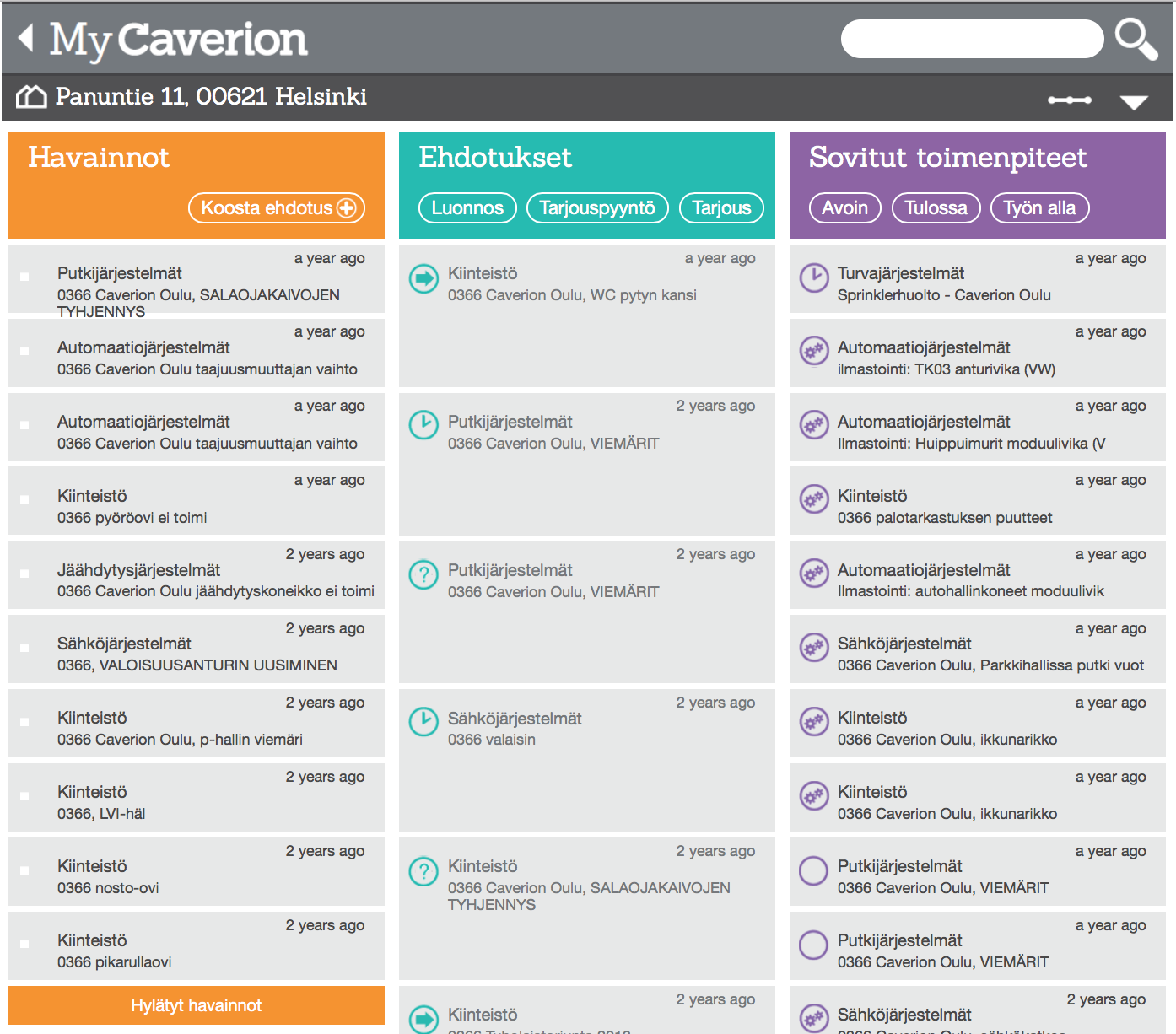Filter proposals by Tarjous

coord(721,208)
